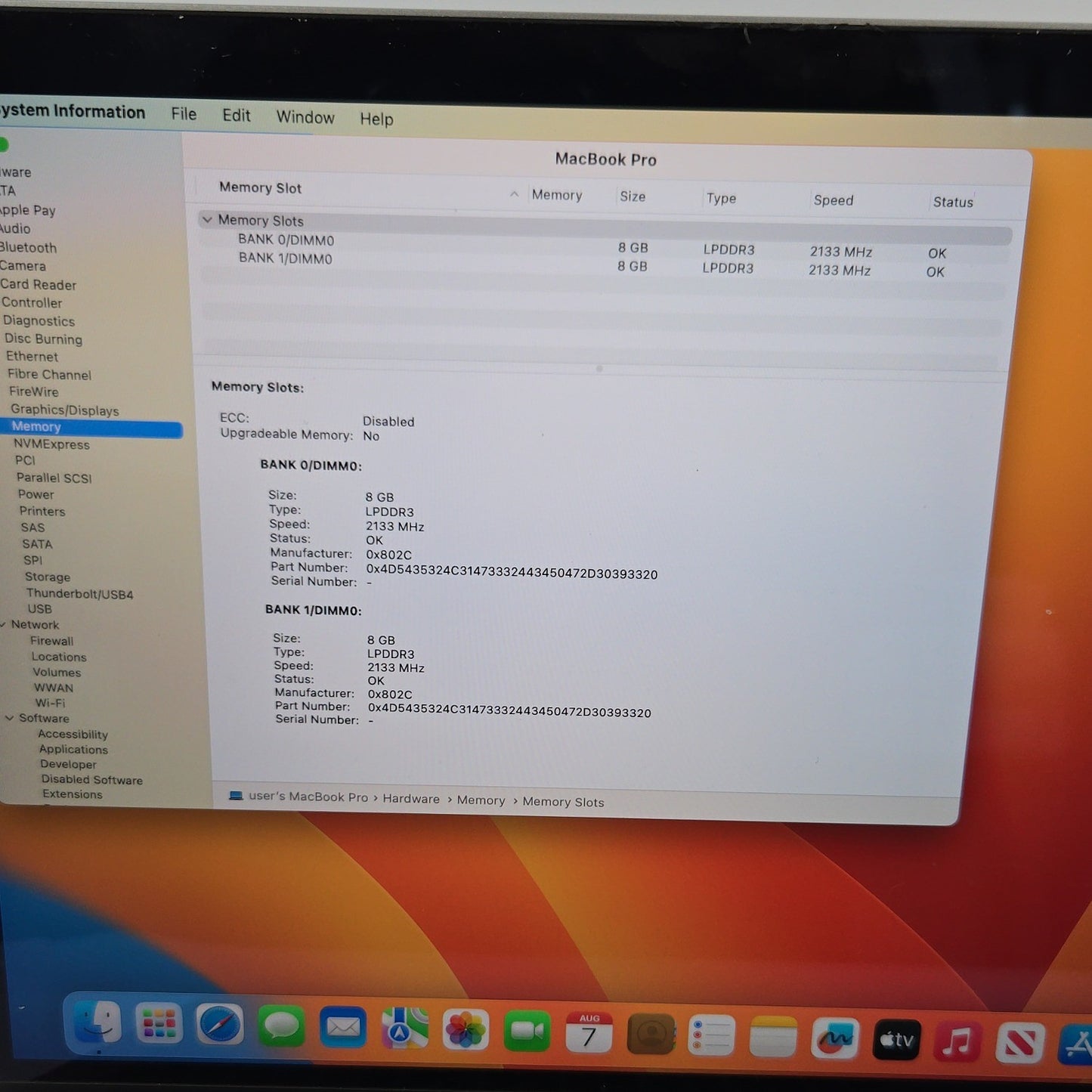Collapse the Network section in sidebar

tap(4, 624)
